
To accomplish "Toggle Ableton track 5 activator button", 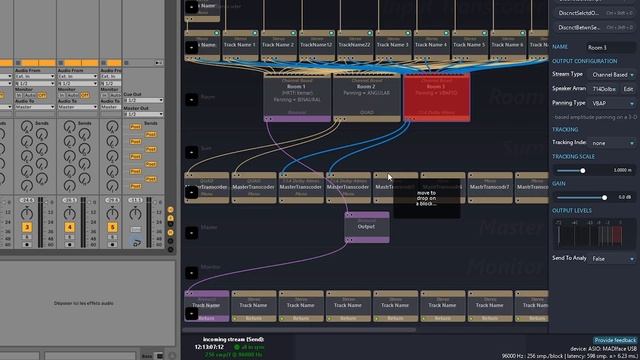I will click(x=112, y=227).
